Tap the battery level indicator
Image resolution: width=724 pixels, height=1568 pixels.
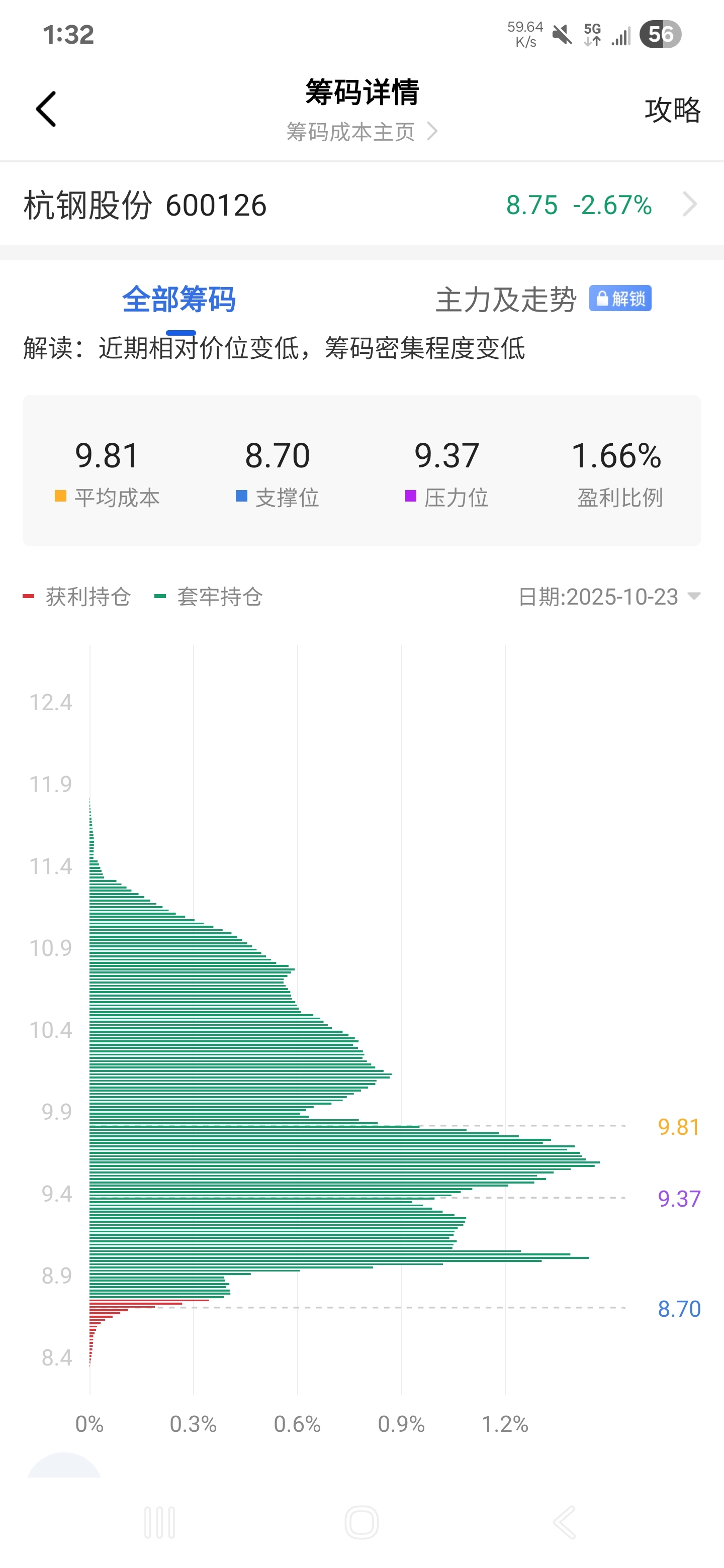[x=660, y=35]
